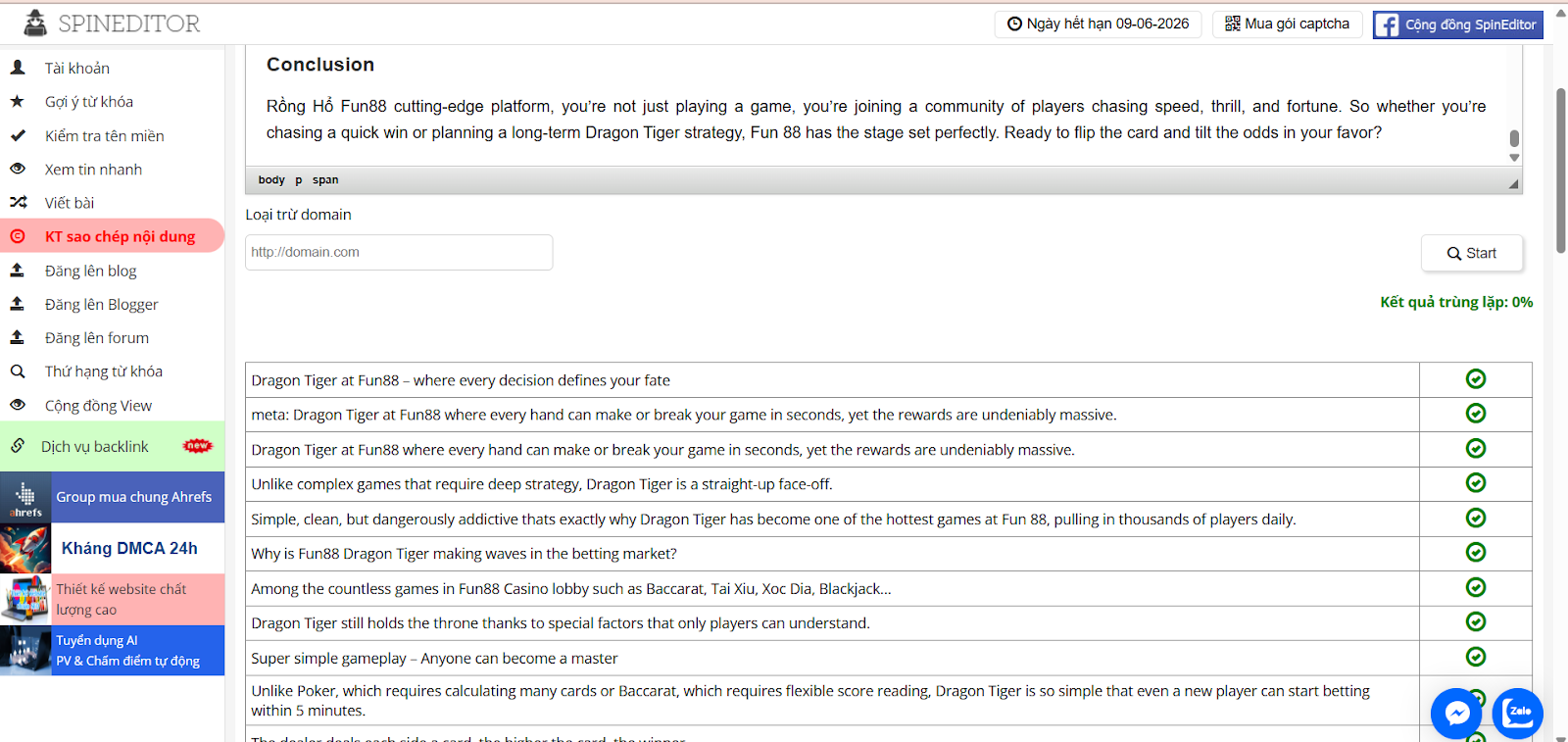Click the upload icon beside Đăng lên blog
The width and height of the screenshot is (1568, 742).
[x=18, y=270]
